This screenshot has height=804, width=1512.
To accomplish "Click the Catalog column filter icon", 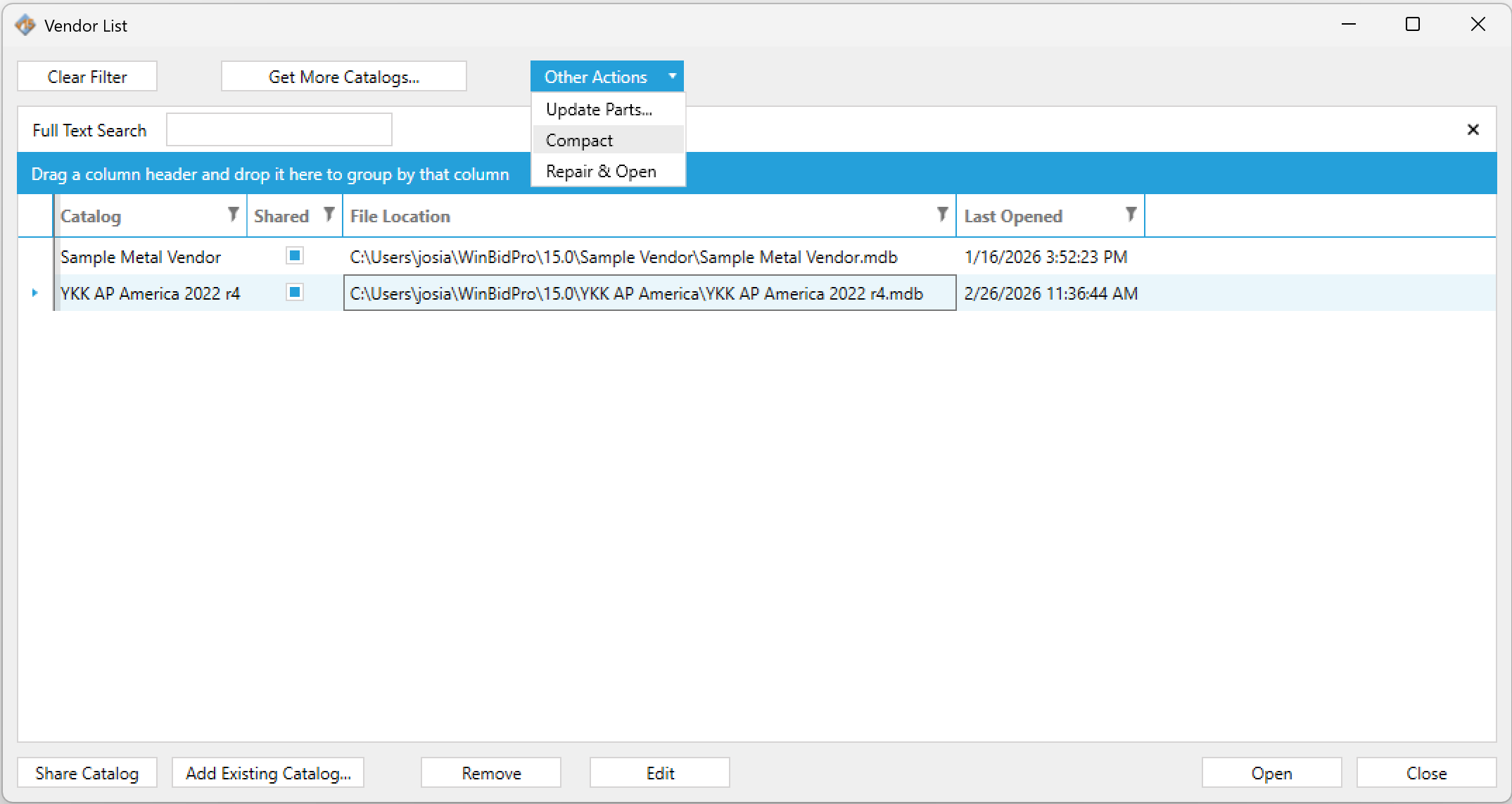I will click(x=233, y=215).
